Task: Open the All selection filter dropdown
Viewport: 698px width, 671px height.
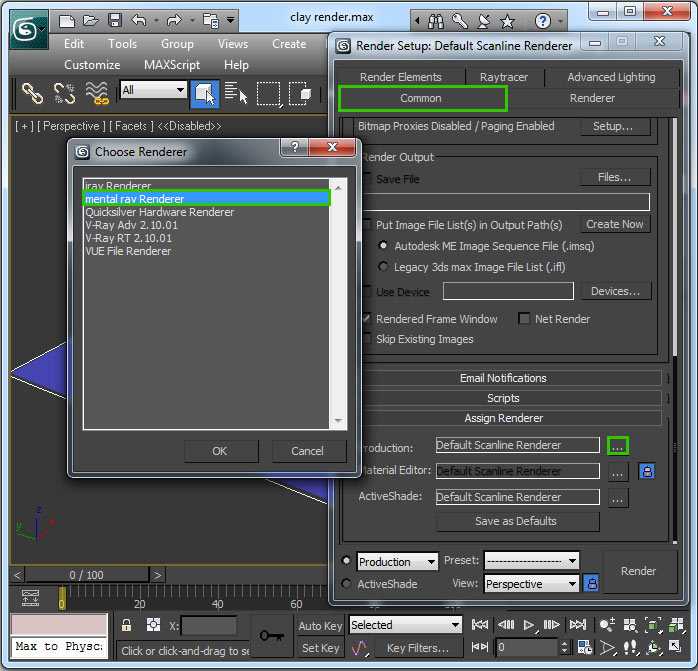Action: tap(153, 90)
